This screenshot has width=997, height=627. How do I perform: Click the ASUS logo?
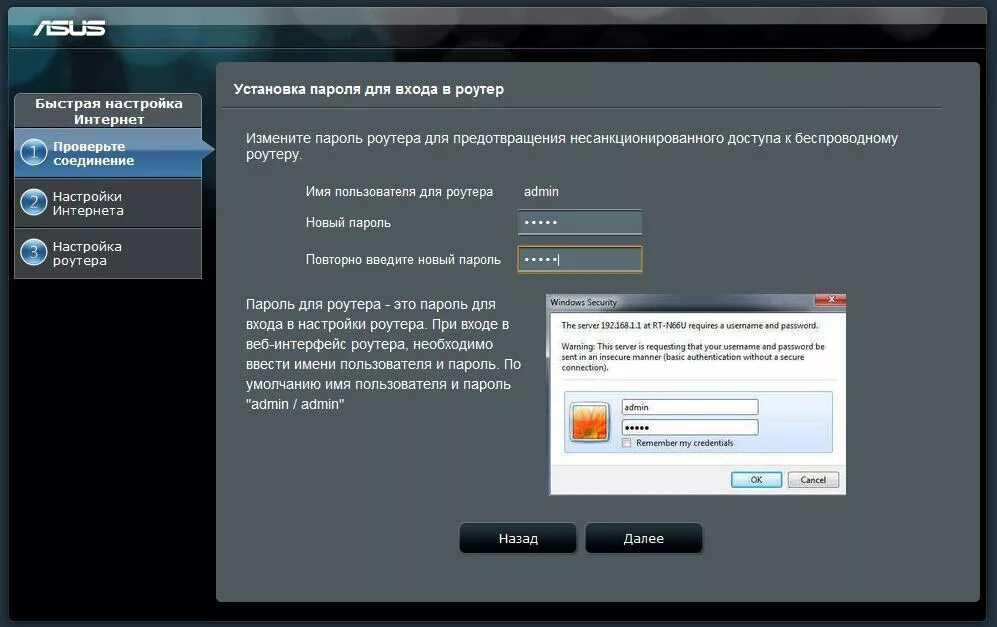(69, 28)
